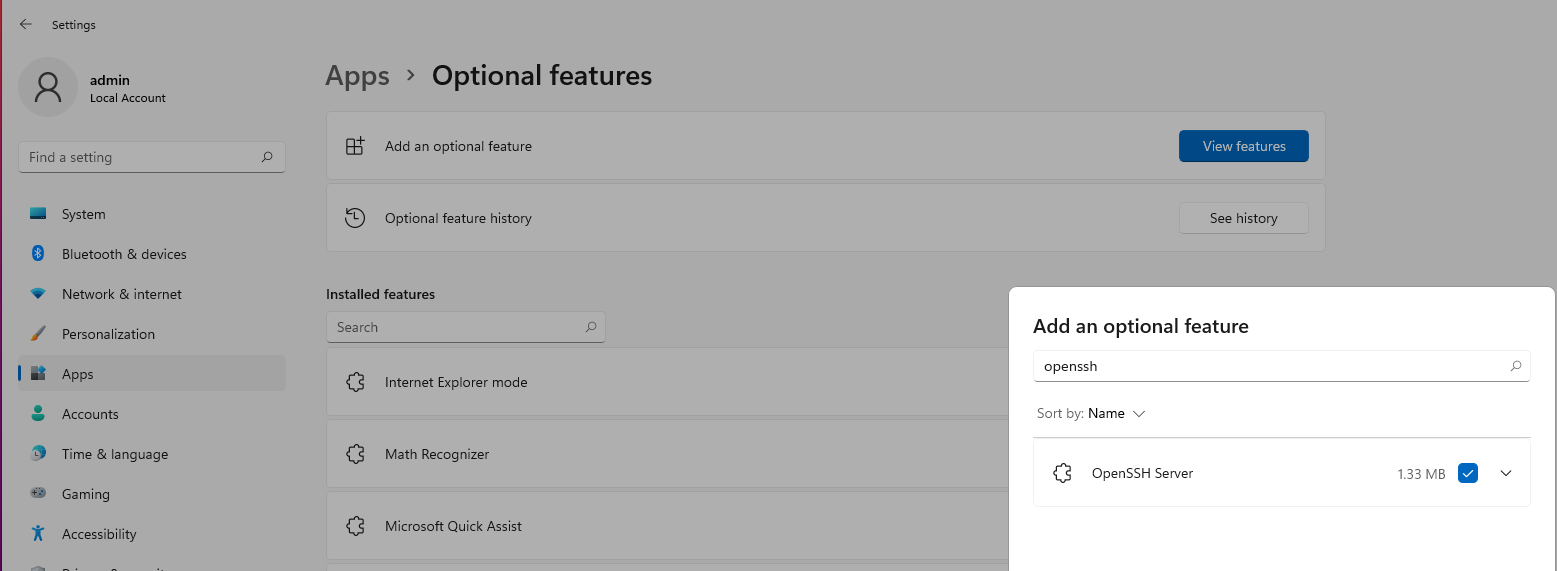Select the Math Recognizer installed feature
This screenshot has height=571, width=1557.
tap(666, 454)
